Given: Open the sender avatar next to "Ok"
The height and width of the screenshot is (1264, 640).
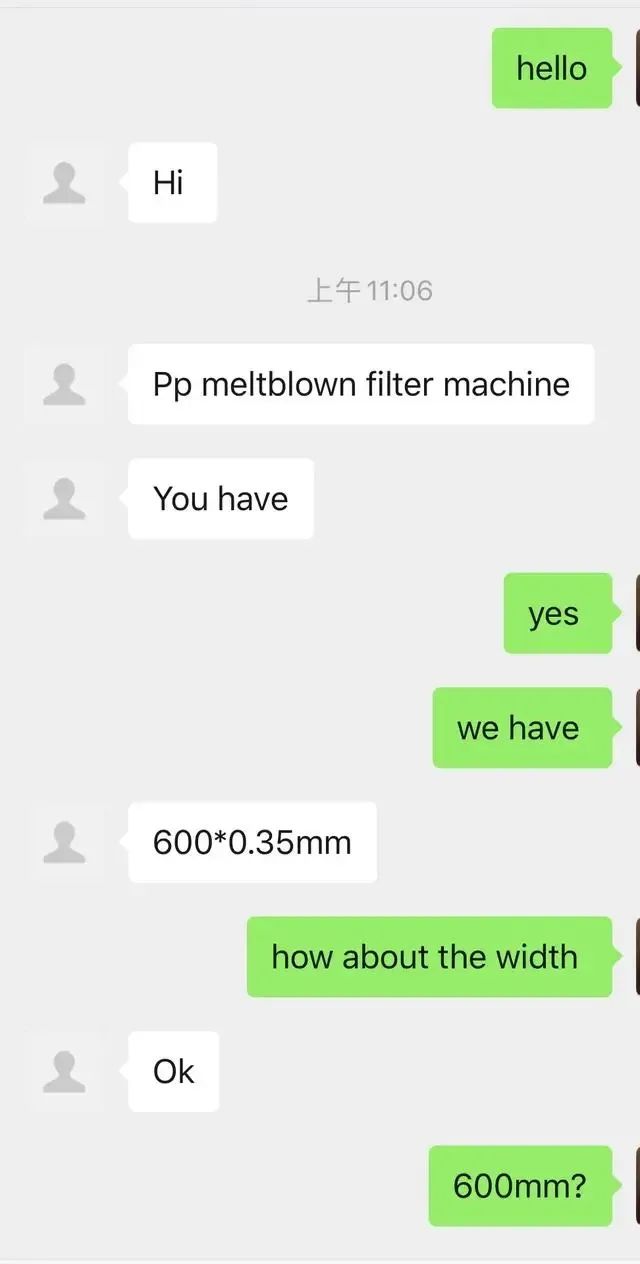Looking at the screenshot, I should [64, 1071].
